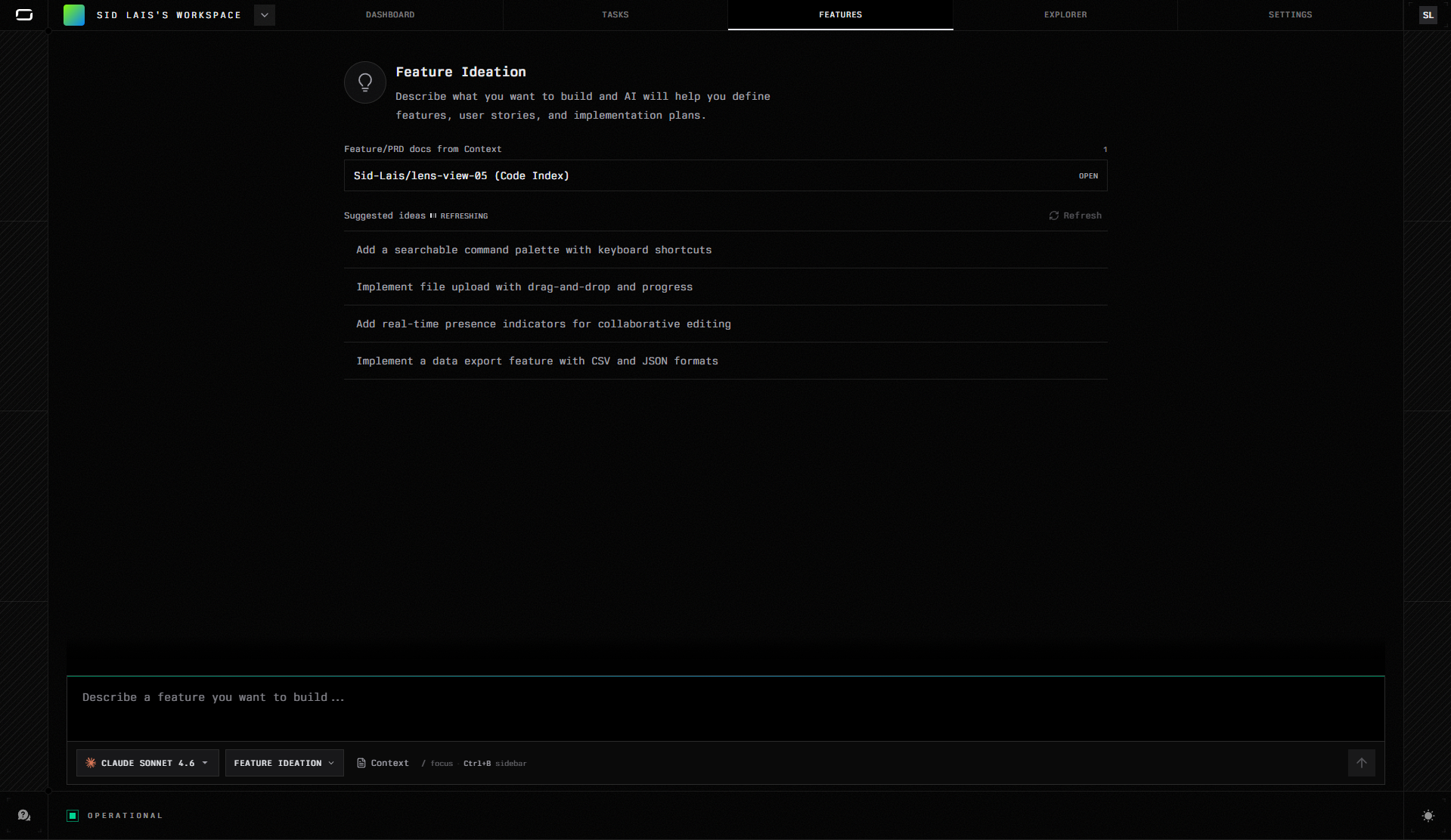The height and width of the screenshot is (840, 1451).
Task: Open the chat help icon bottom-left
Action: coord(24,815)
